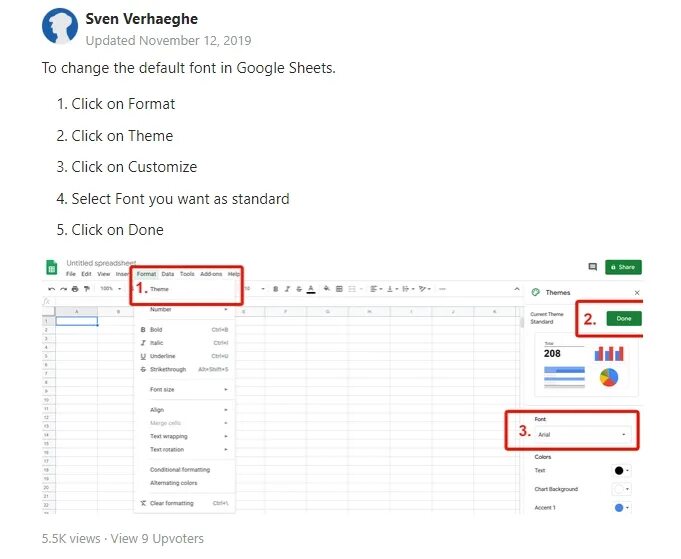
Task: Expand the Align submenu
Action: coord(185,410)
